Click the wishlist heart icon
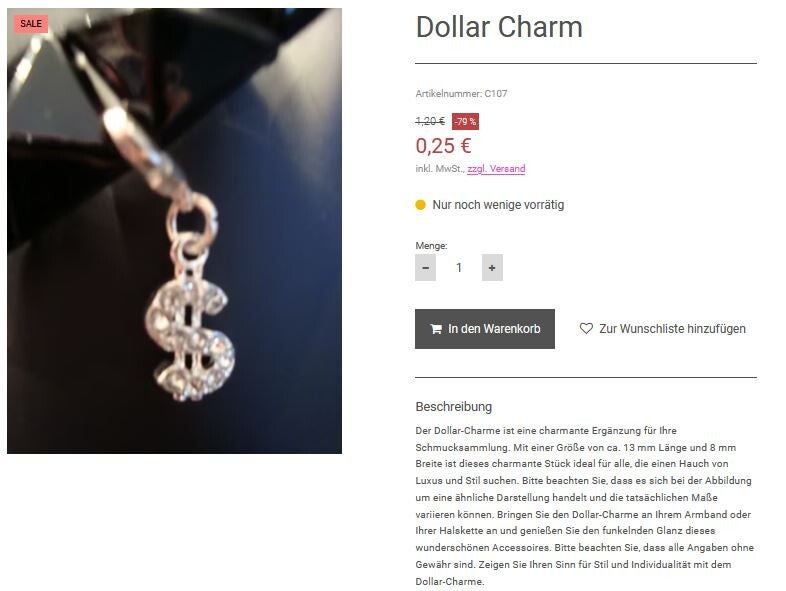Viewport: 786px width, 591px height. (x=586, y=328)
